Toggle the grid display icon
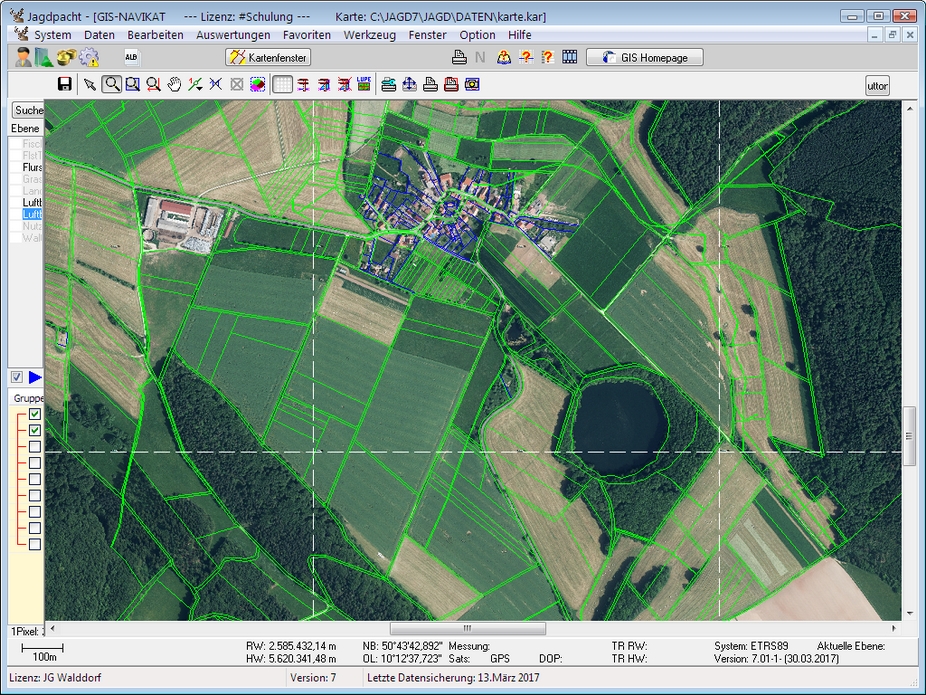The width and height of the screenshot is (926, 695). click(x=282, y=85)
